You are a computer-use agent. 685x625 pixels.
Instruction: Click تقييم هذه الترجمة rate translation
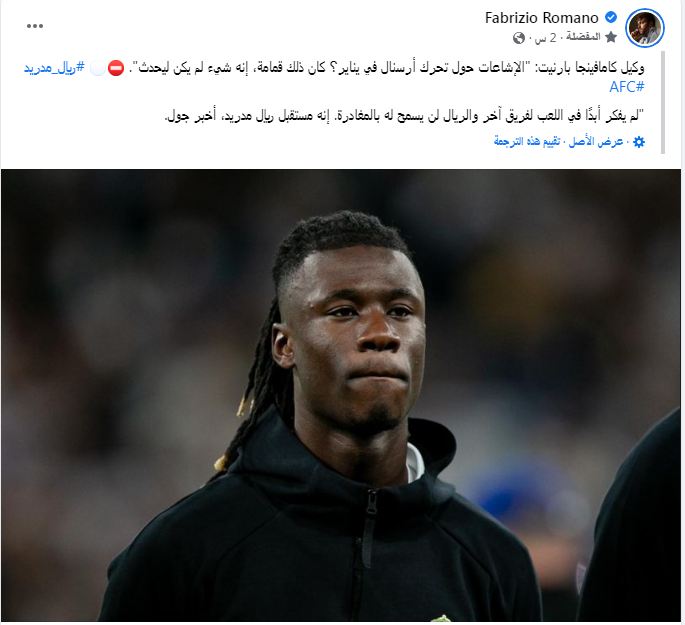tap(527, 142)
